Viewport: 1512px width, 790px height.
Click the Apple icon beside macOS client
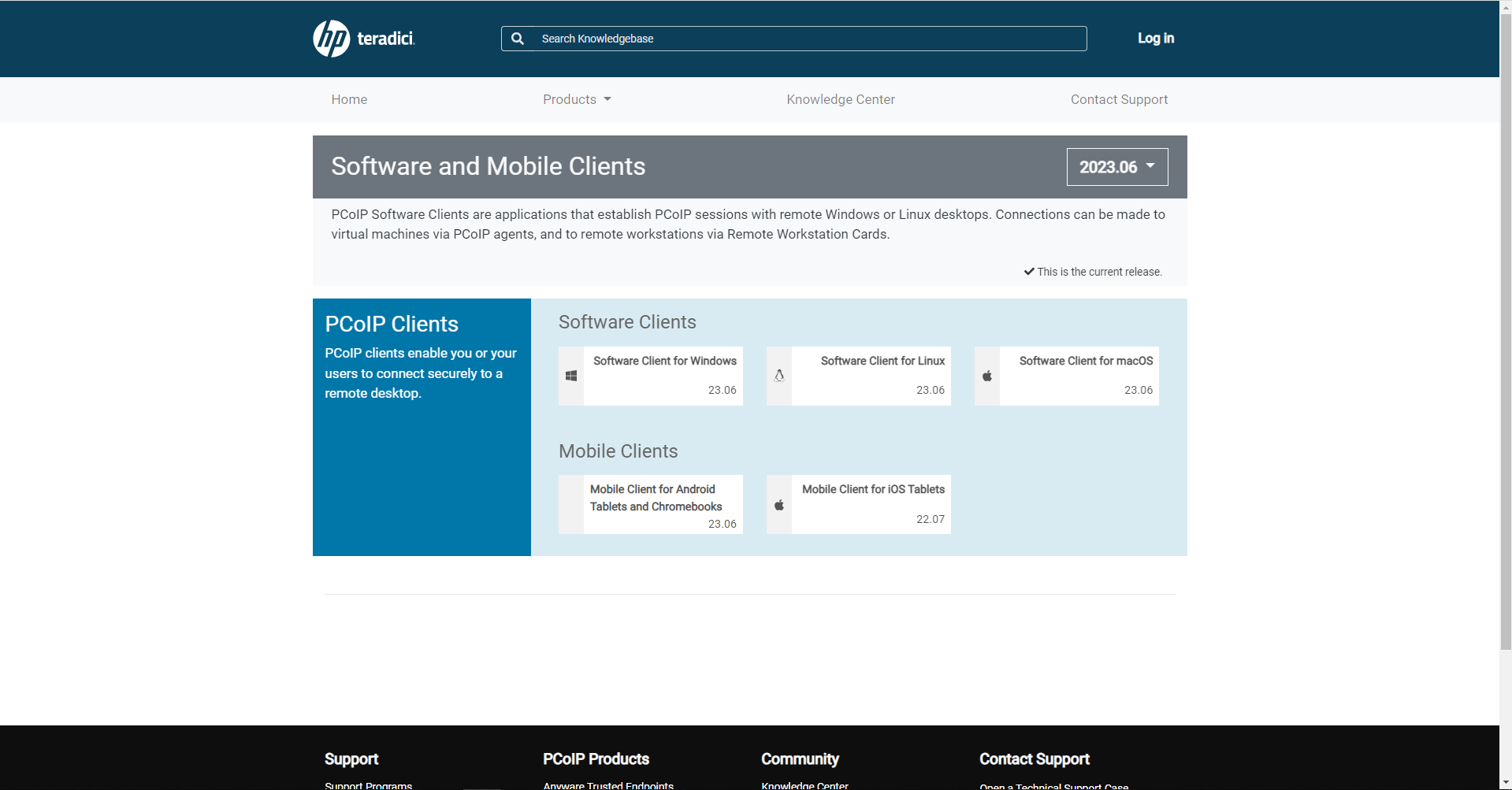(x=987, y=376)
